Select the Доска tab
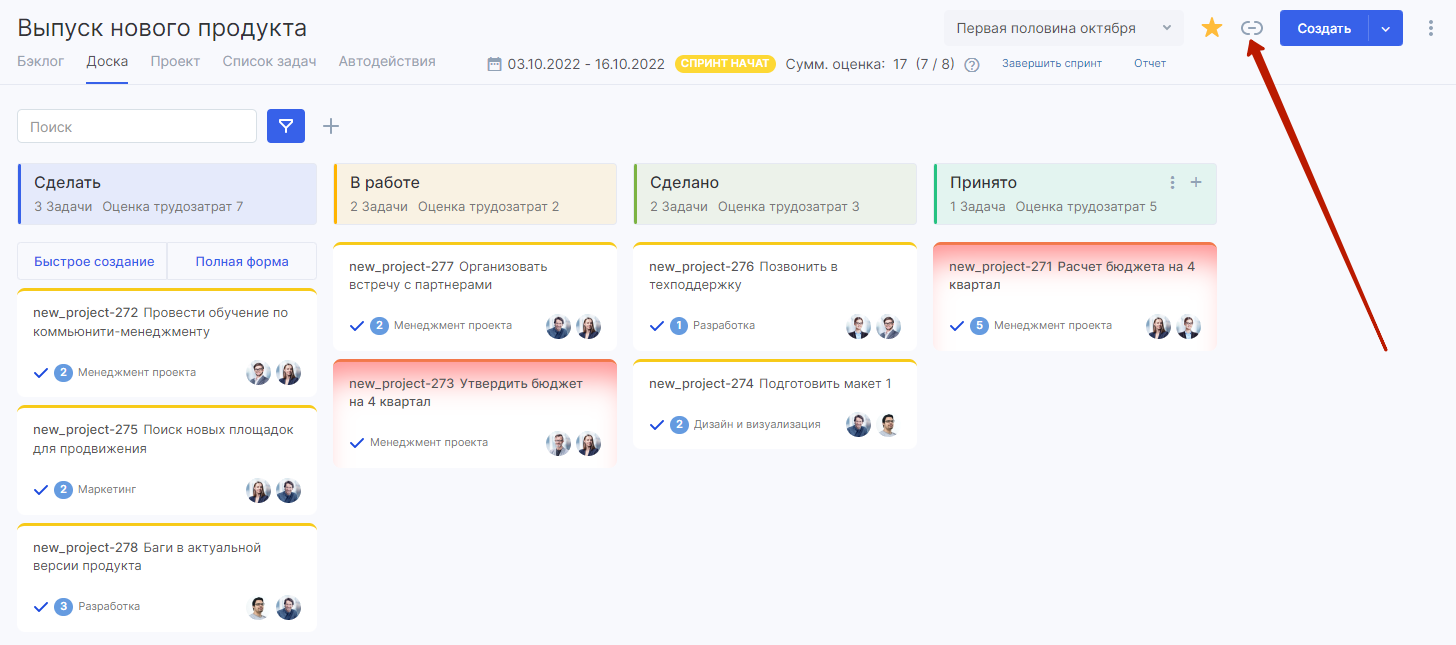The height and width of the screenshot is (645, 1456). pyautogui.click(x=107, y=61)
